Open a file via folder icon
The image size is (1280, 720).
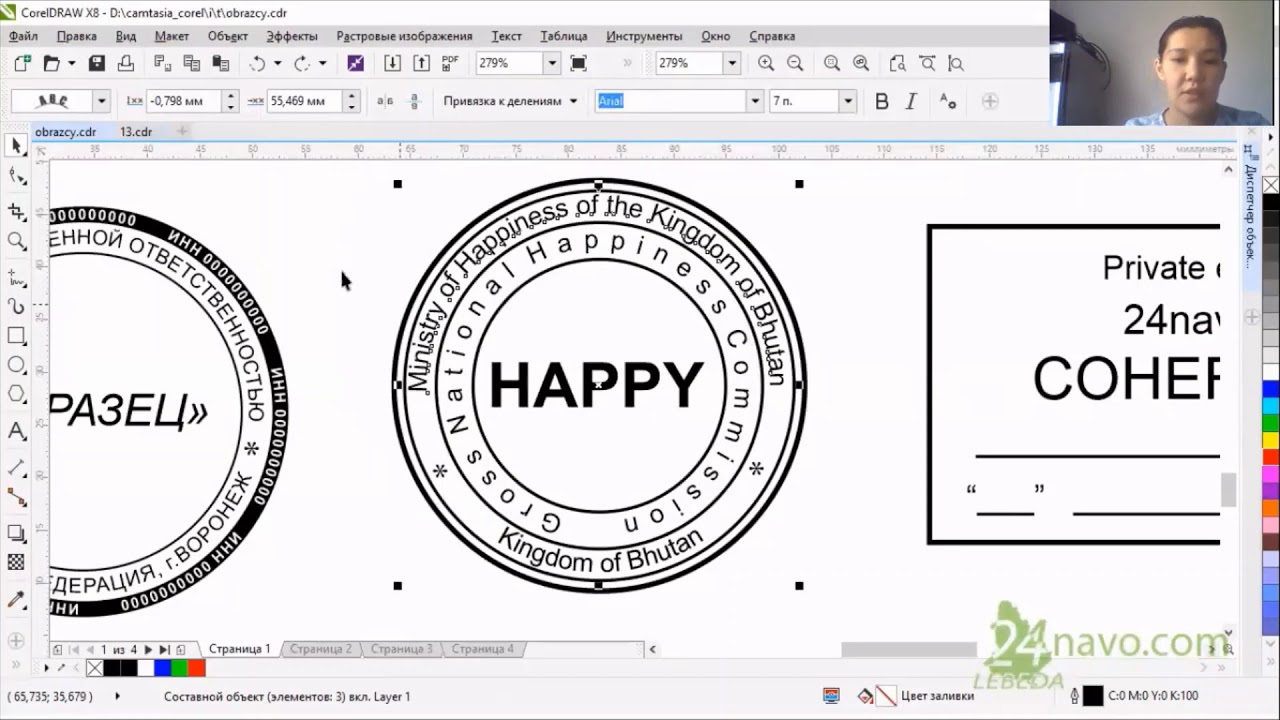[51, 63]
